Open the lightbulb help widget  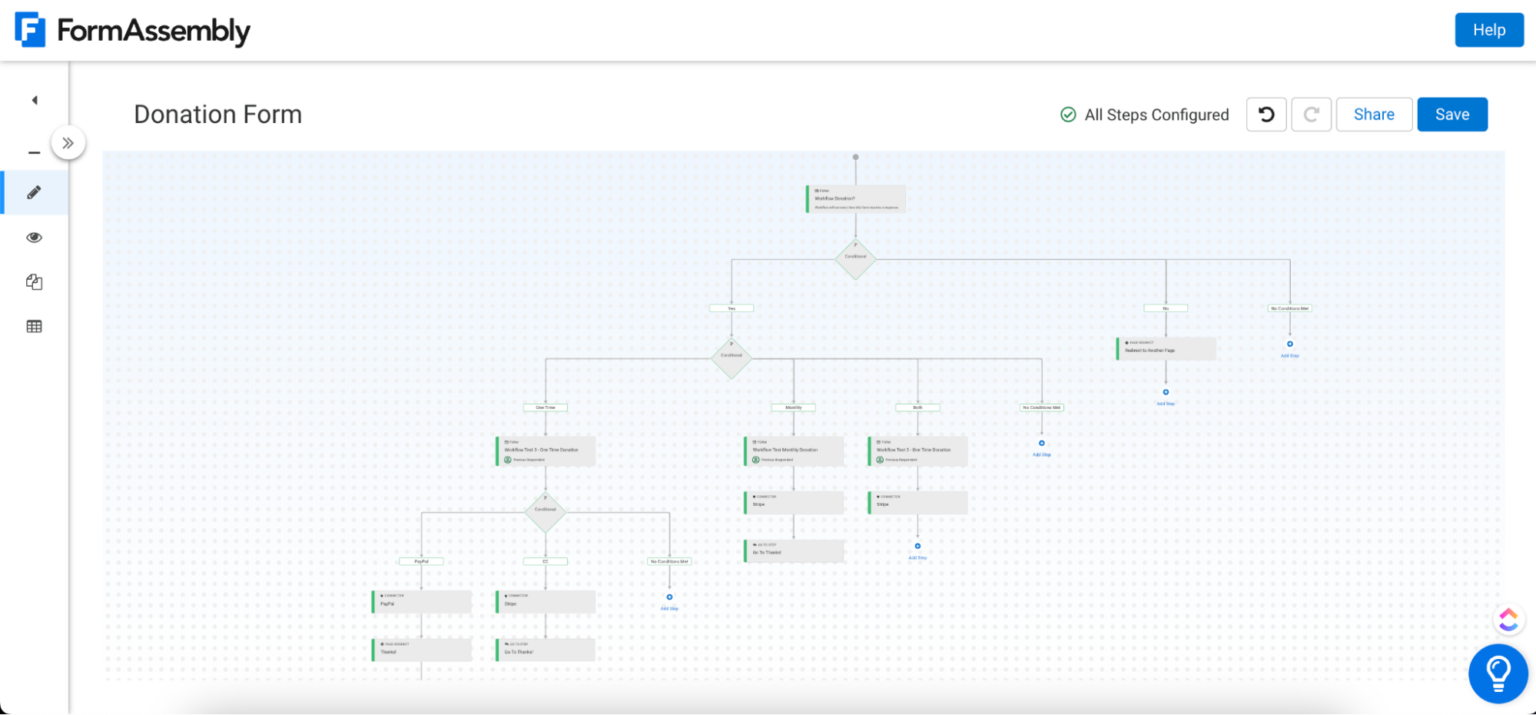coord(1497,673)
